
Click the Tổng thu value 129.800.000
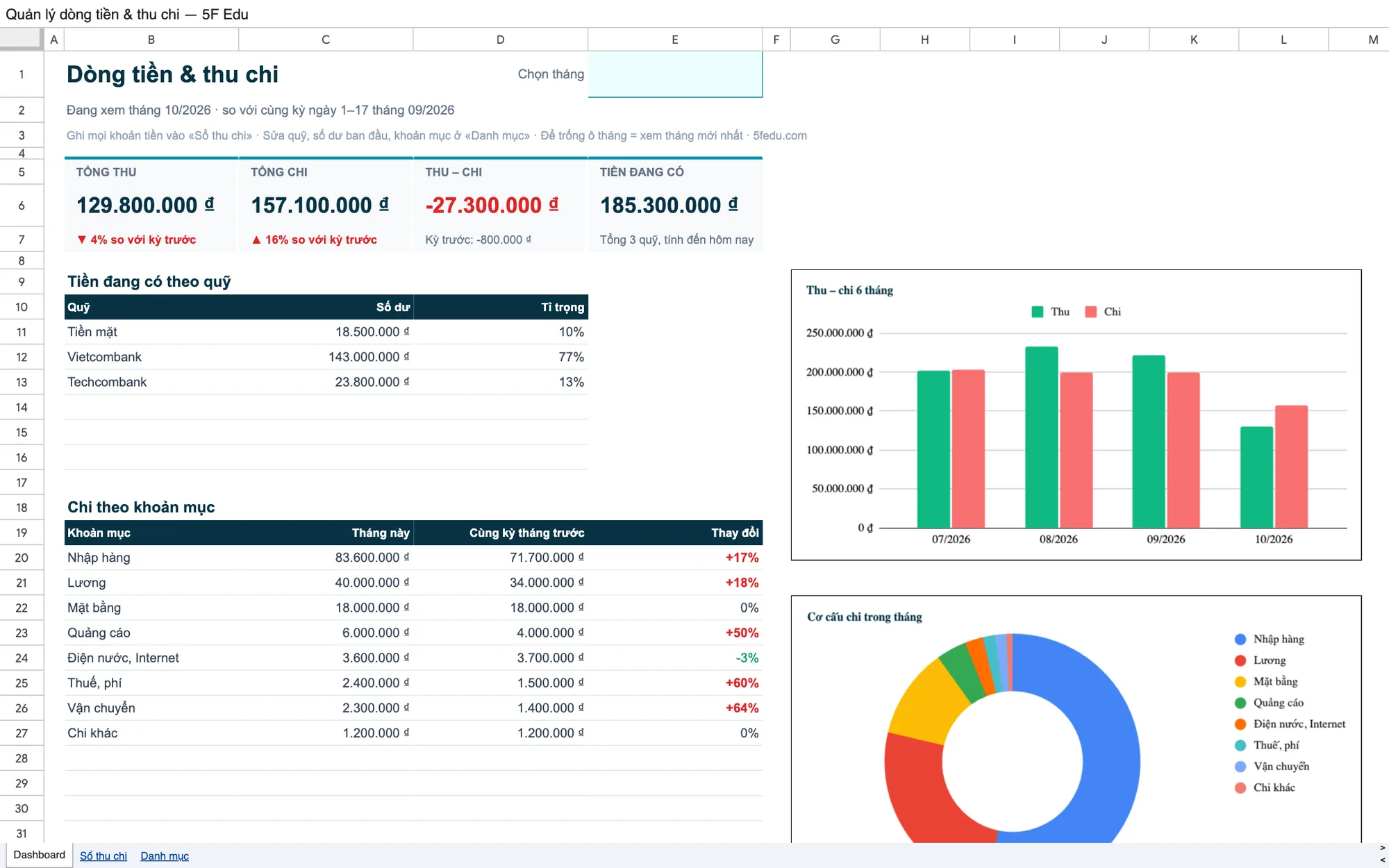(145, 205)
